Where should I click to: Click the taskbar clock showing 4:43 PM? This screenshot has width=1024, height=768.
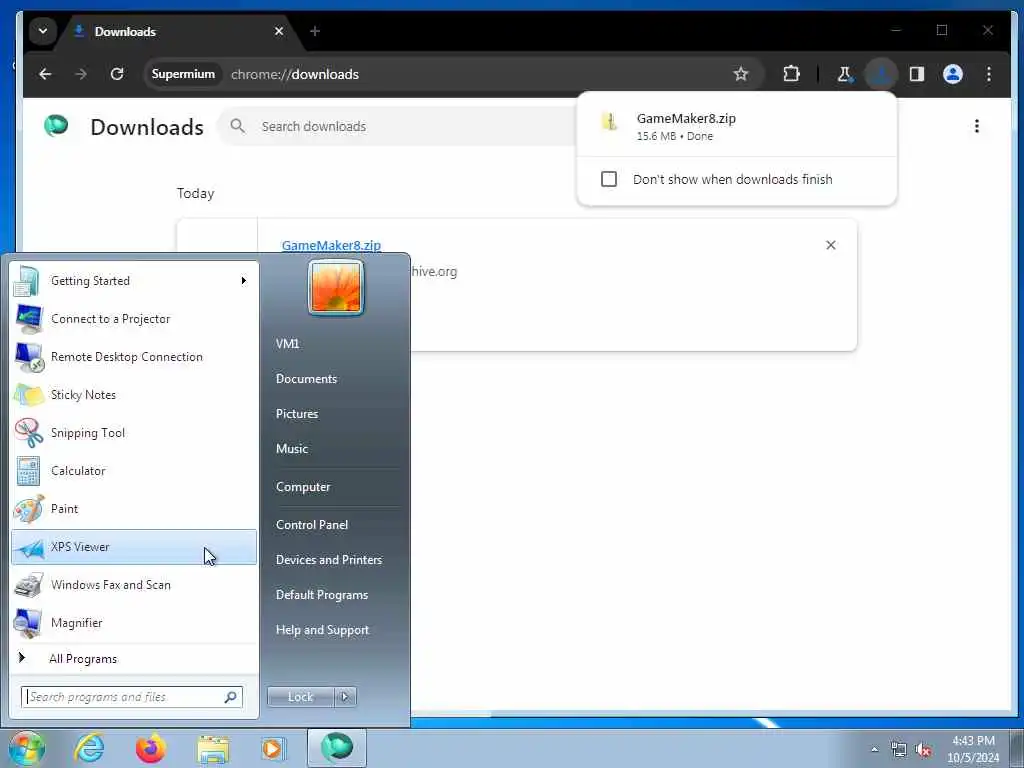click(973, 749)
